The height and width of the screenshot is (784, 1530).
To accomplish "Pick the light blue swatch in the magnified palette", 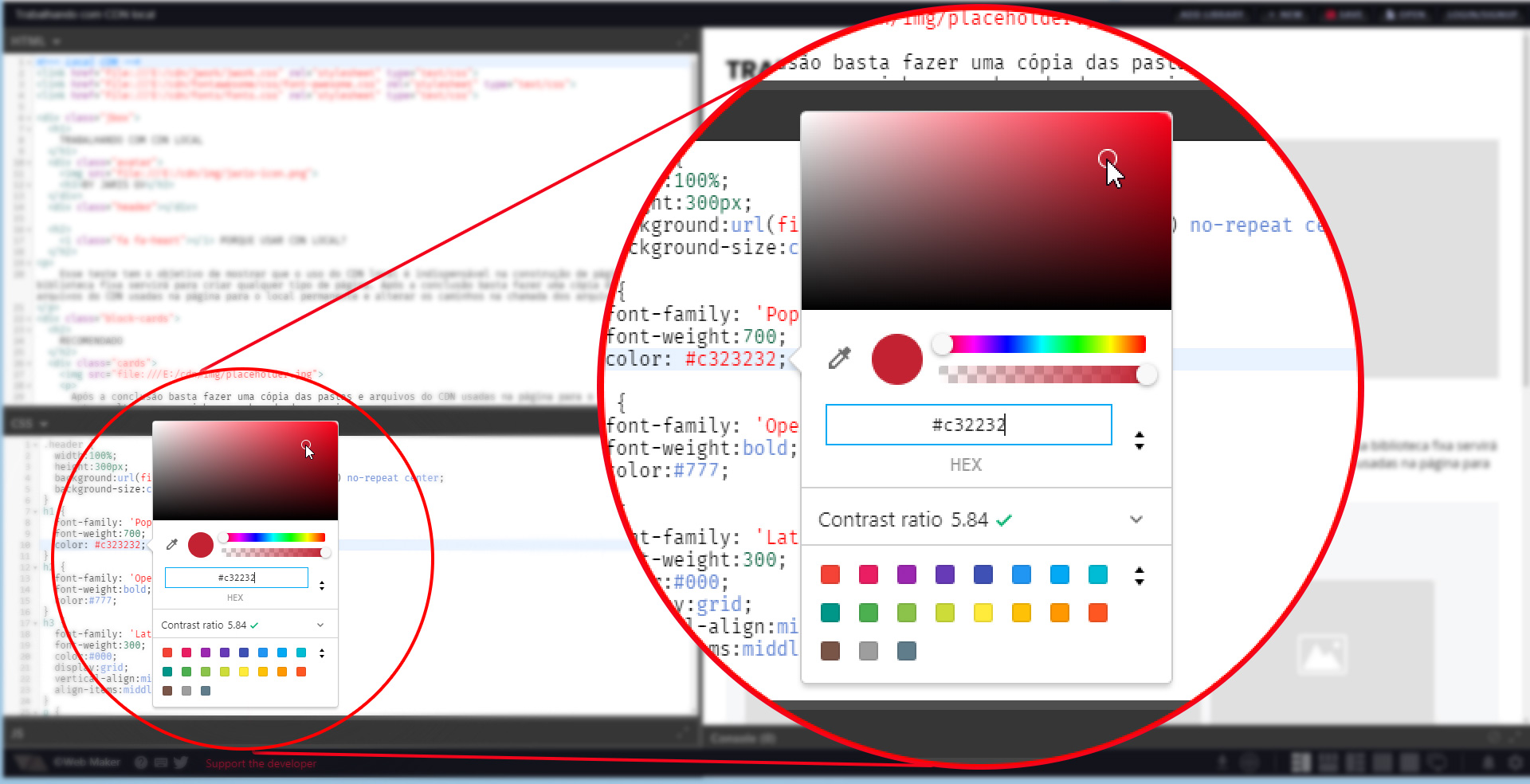I will (1060, 574).
